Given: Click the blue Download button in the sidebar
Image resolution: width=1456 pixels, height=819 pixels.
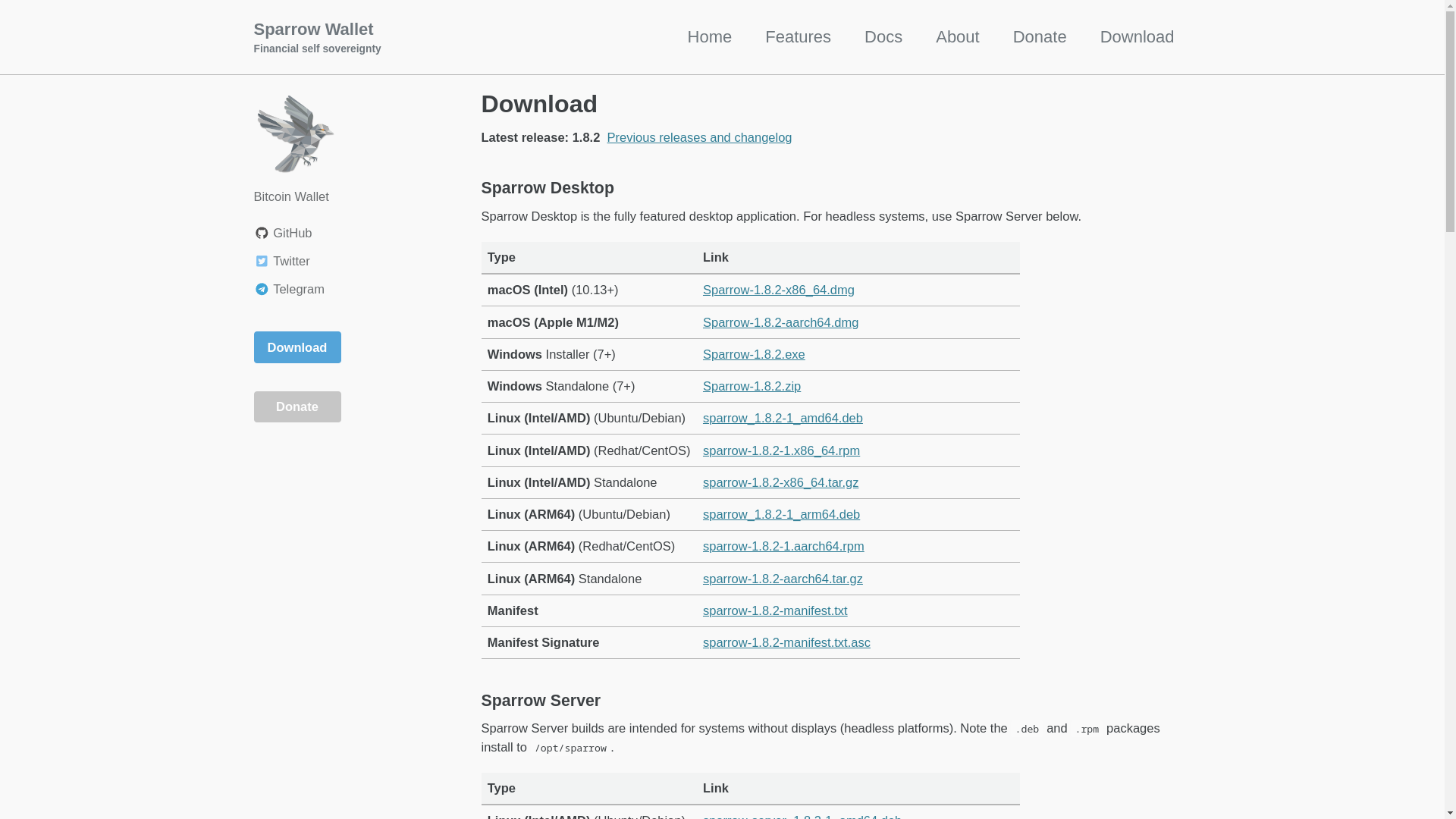Looking at the screenshot, I should [x=297, y=347].
